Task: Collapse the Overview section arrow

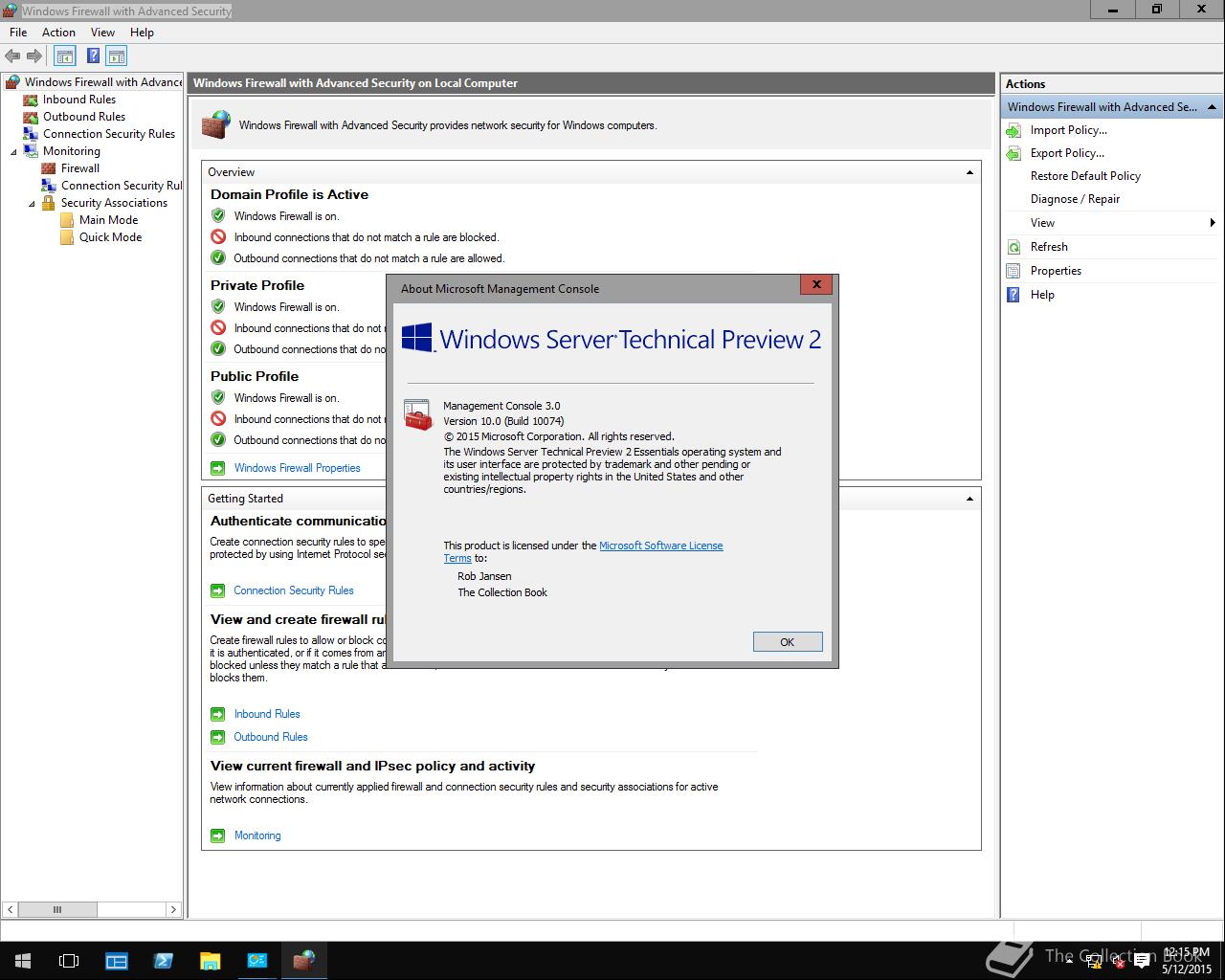Action: click(x=969, y=172)
